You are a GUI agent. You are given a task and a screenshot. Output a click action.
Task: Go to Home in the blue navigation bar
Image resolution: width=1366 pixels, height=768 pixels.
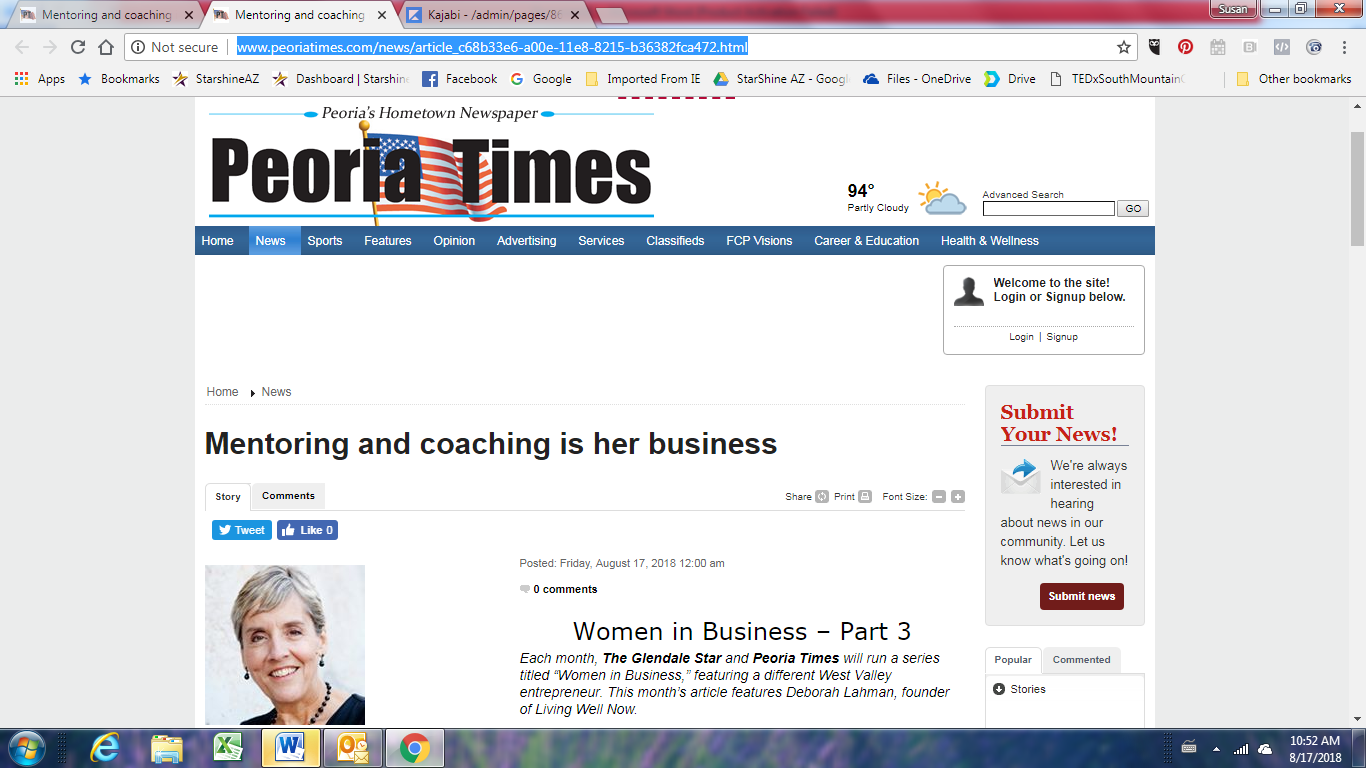(x=217, y=241)
